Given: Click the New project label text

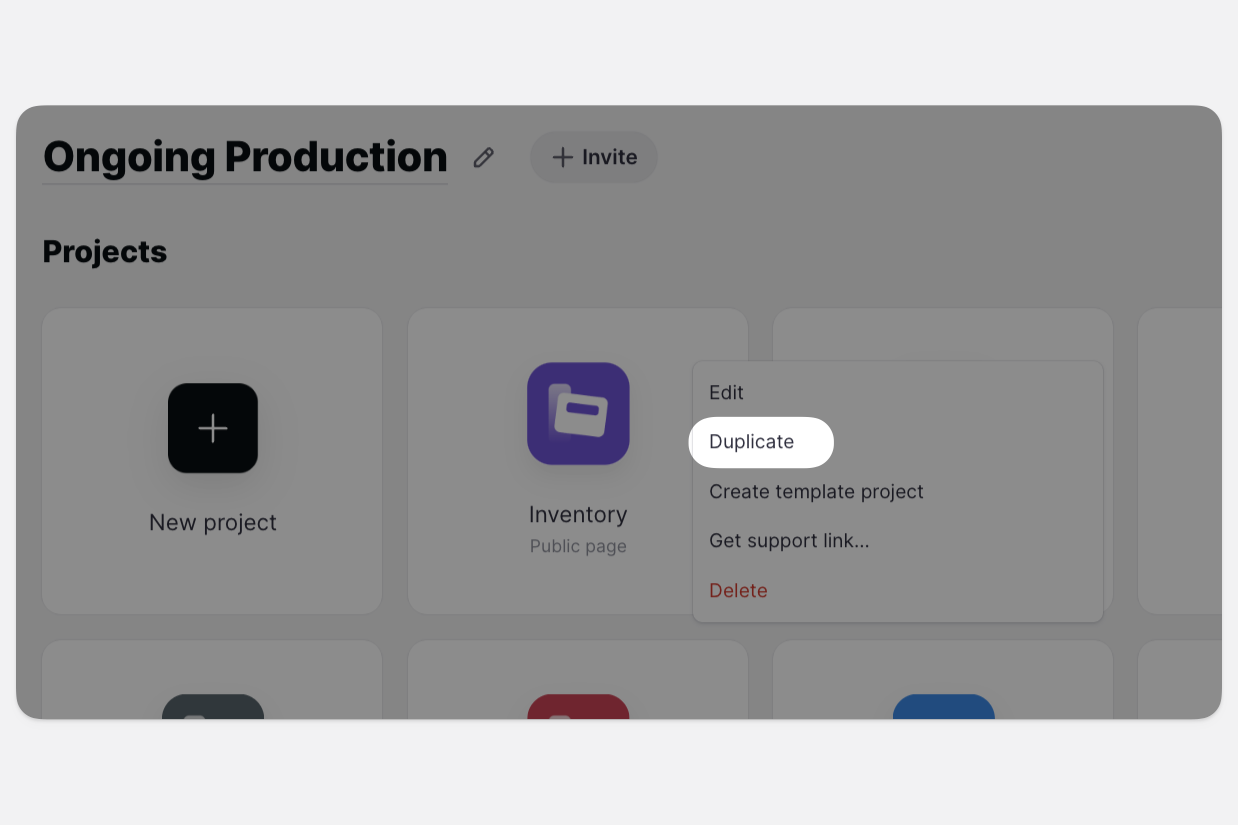Looking at the screenshot, I should point(213,523).
